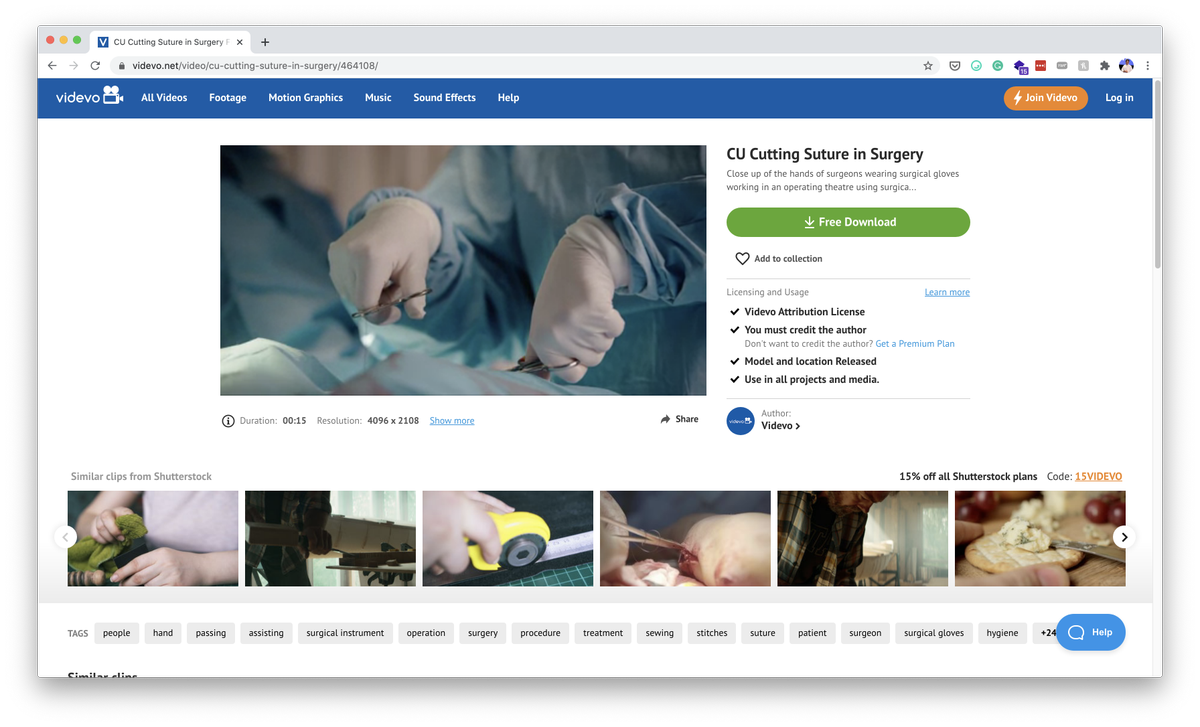Show previous similar clips with left arrow
This screenshot has width=1200, height=727.
tap(65, 537)
